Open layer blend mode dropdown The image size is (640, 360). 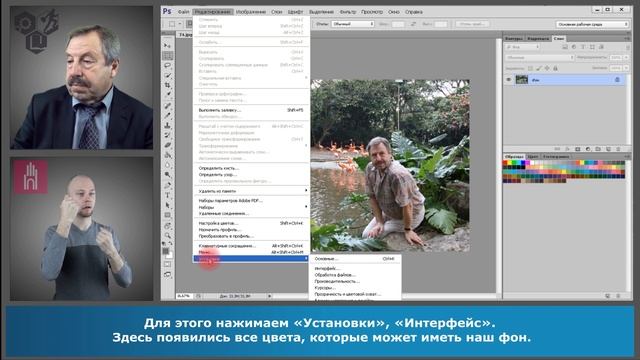click(x=540, y=58)
